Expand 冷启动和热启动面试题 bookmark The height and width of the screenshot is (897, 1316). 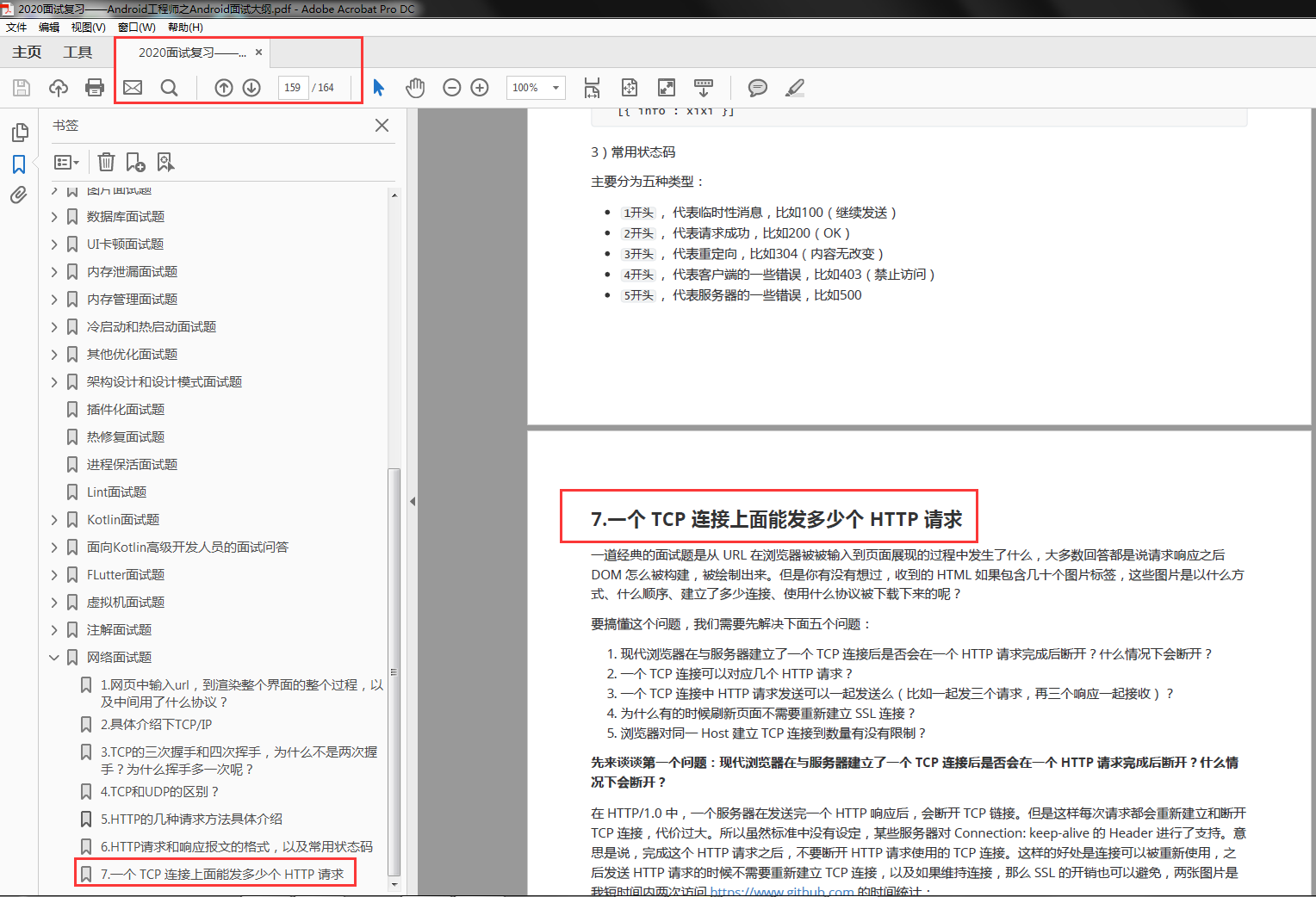[54, 327]
